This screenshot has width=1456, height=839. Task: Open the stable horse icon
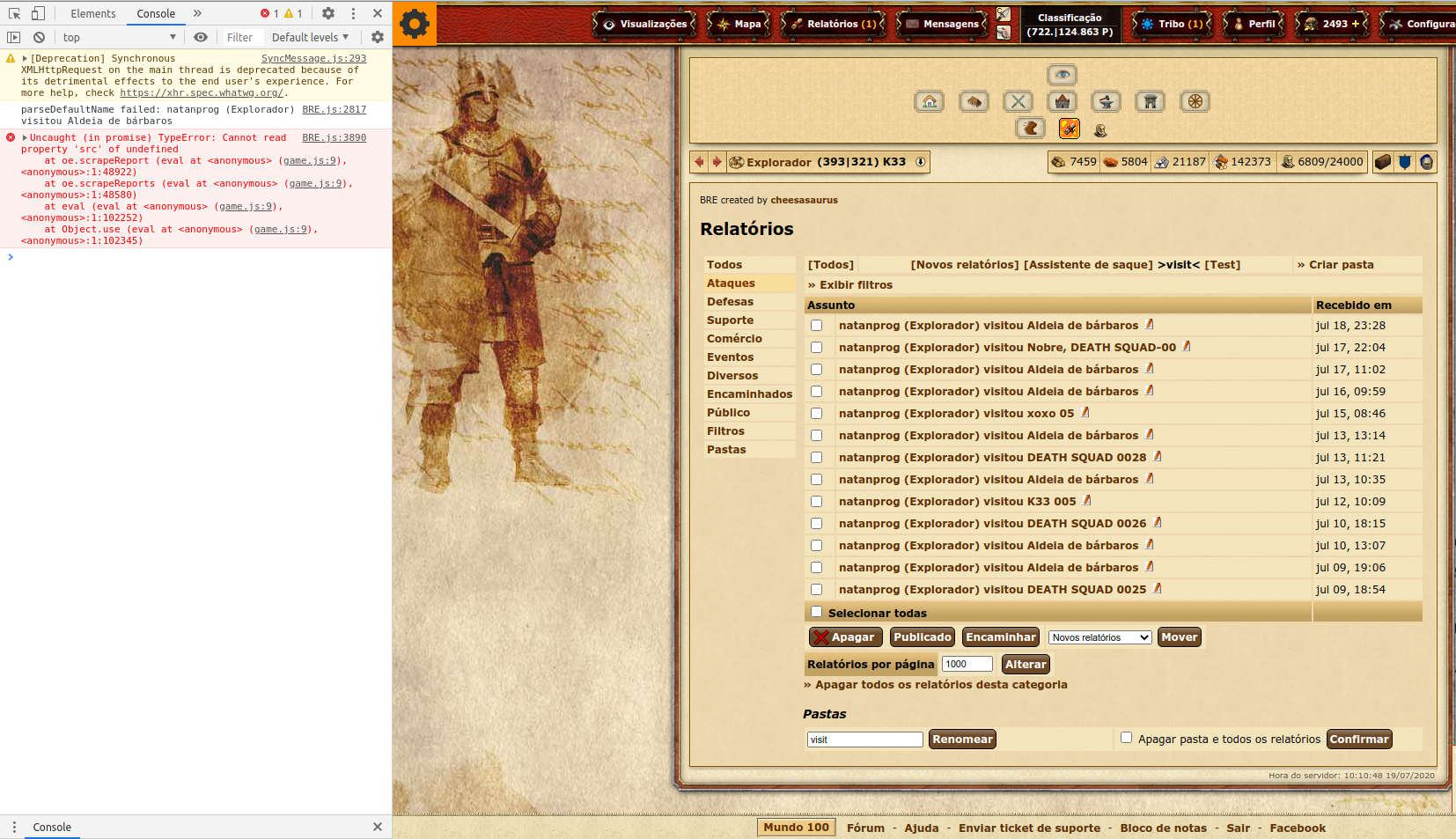pyautogui.click(x=1031, y=129)
